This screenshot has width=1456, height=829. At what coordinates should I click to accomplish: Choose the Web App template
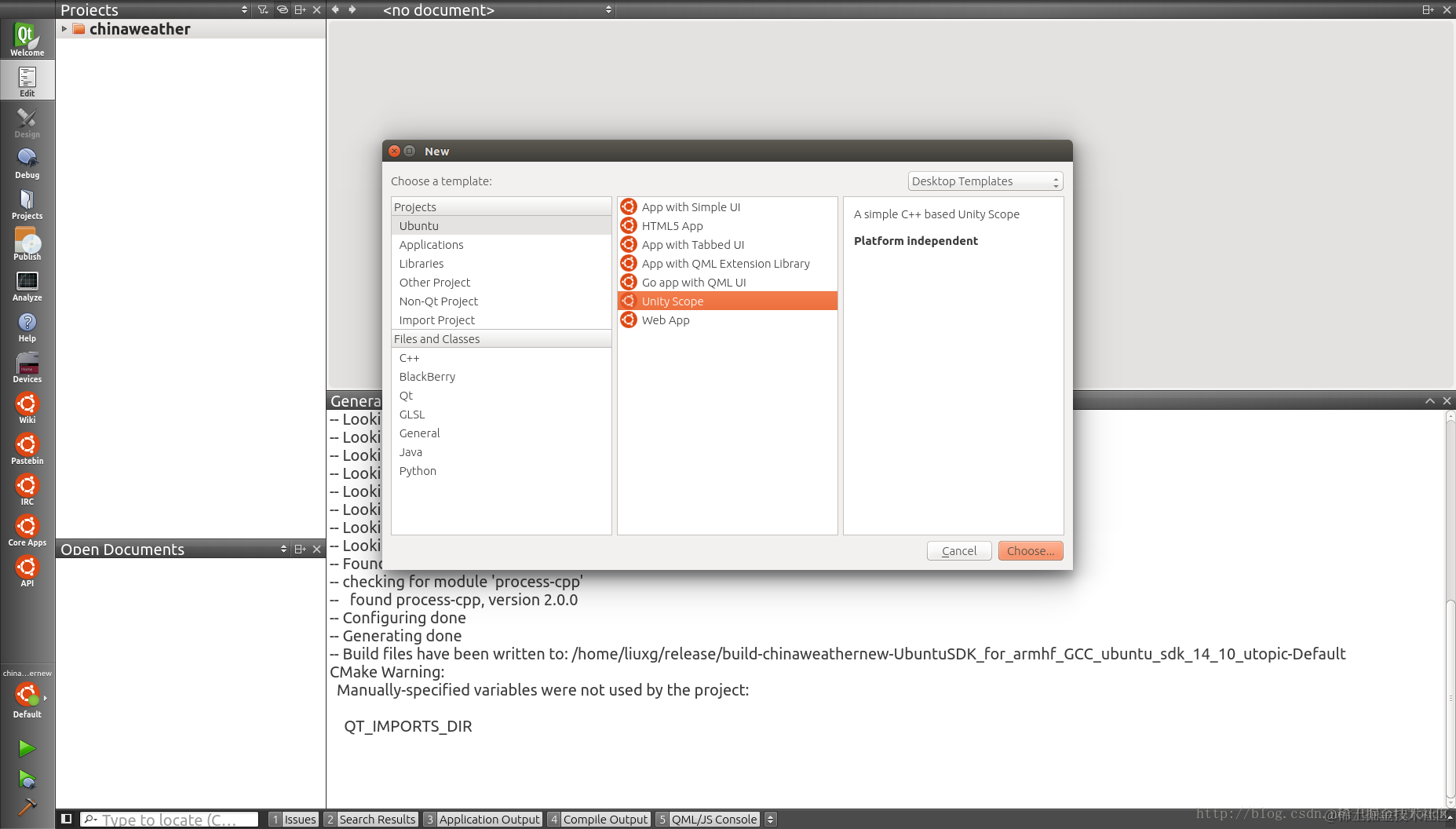point(727,320)
